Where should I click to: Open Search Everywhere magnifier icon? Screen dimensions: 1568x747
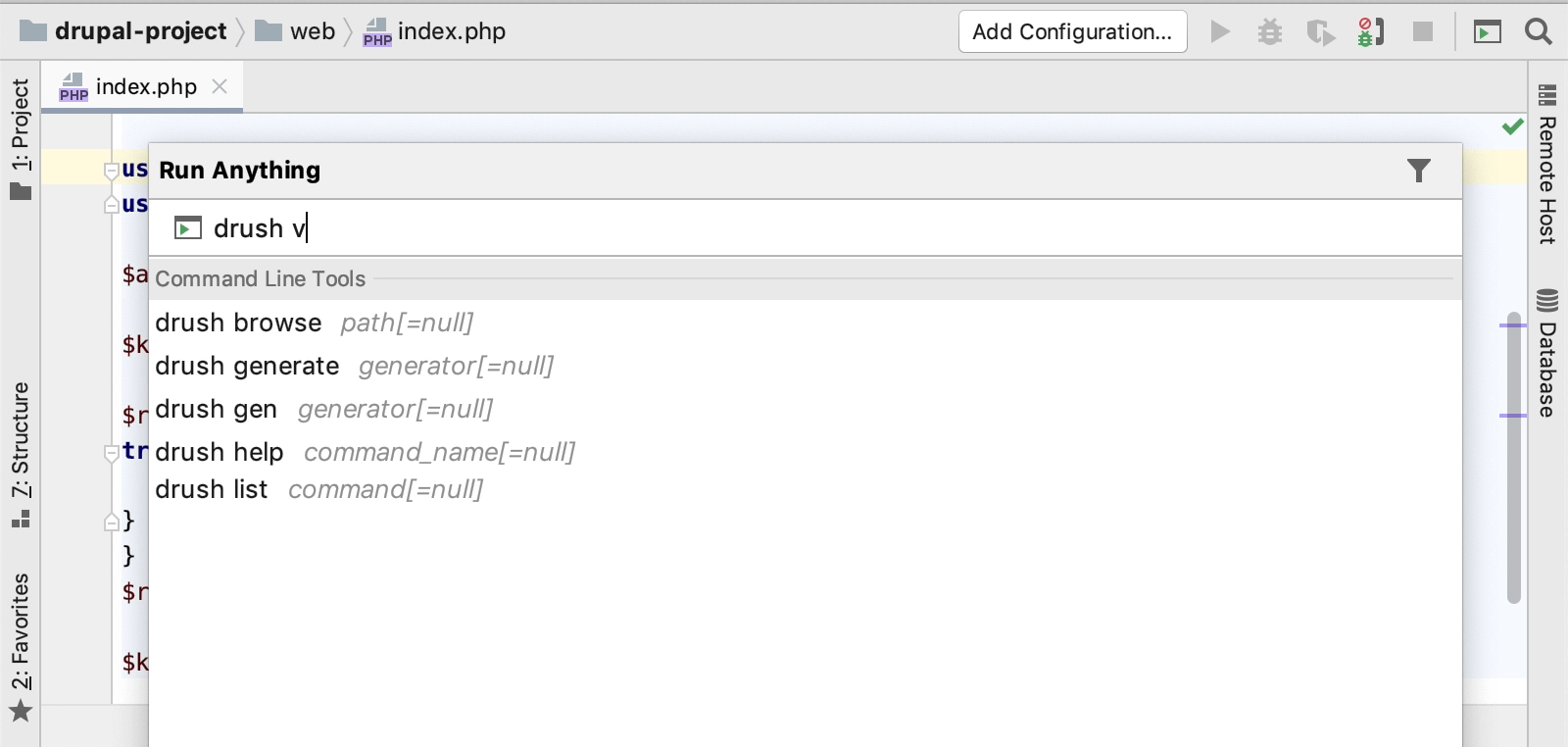pos(1539,32)
